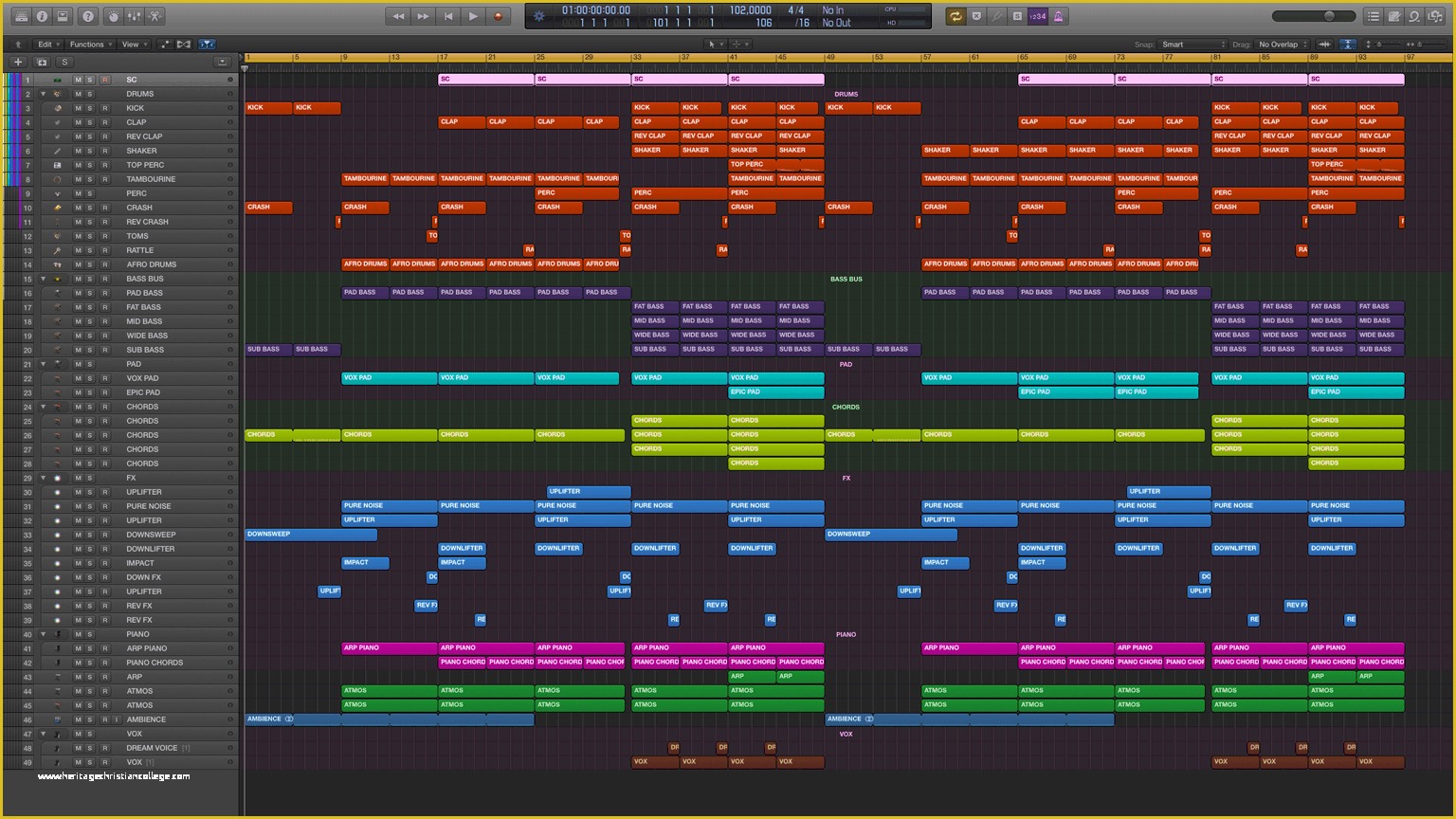Screen dimensions: 1456x819
Task: Toggle the Replace mode button
Action: [x=976, y=16]
